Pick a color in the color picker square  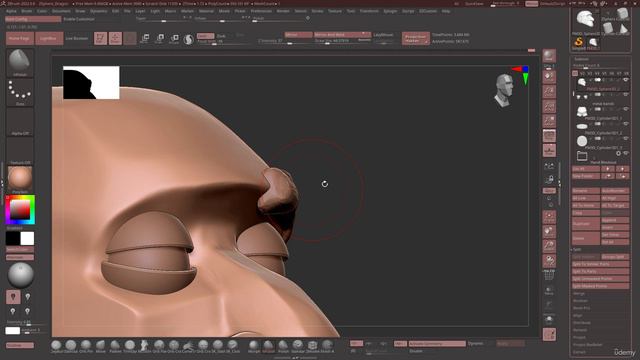[x=20, y=210]
